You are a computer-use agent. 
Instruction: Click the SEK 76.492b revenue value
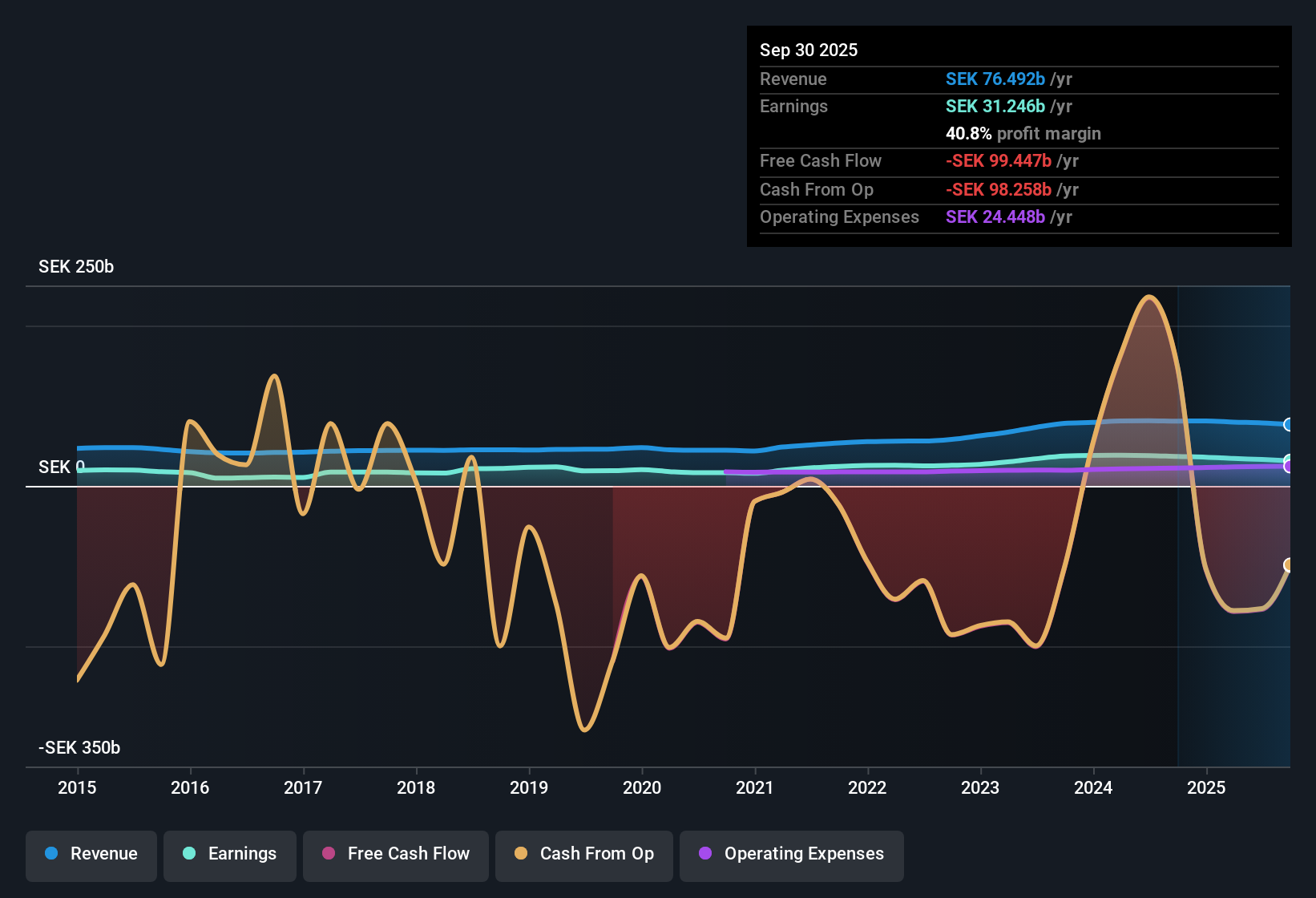[x=995, y=79]
